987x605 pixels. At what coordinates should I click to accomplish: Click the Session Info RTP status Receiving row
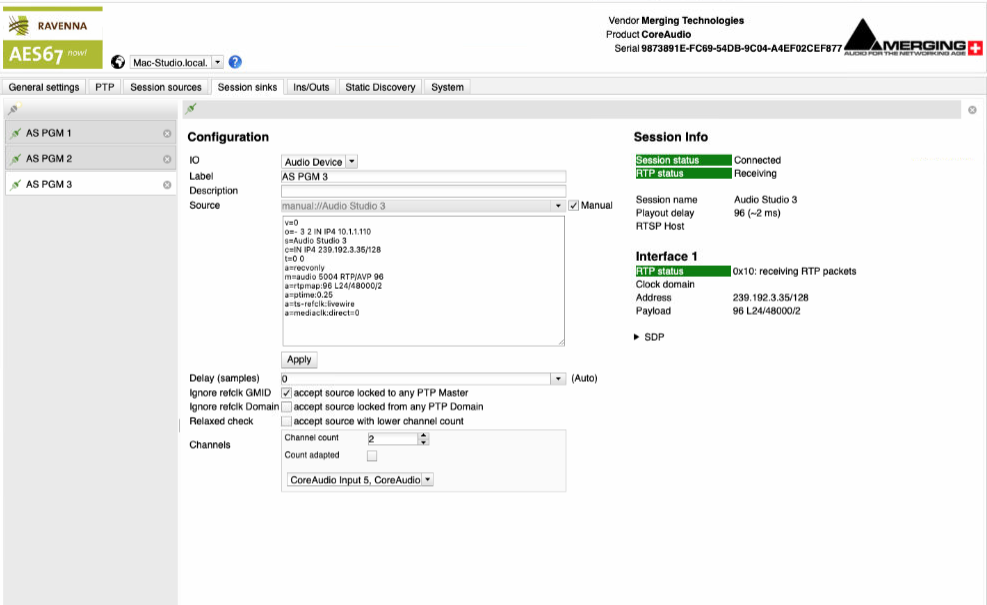click(706, 174)
